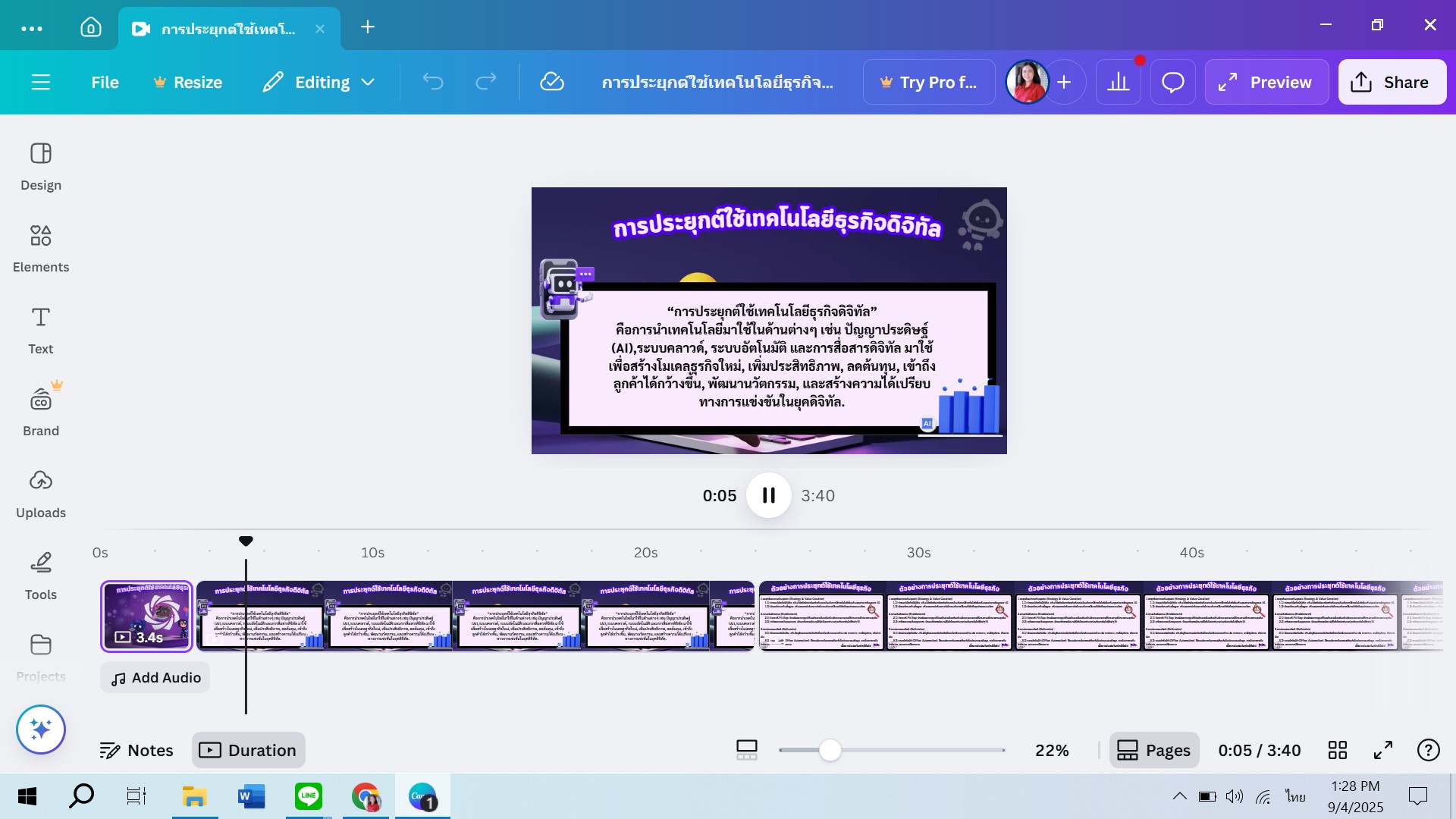Open the analytics bar chart icon
Image resolution: width=1456 pixels, height=819 pixels.
[1118, 82]
